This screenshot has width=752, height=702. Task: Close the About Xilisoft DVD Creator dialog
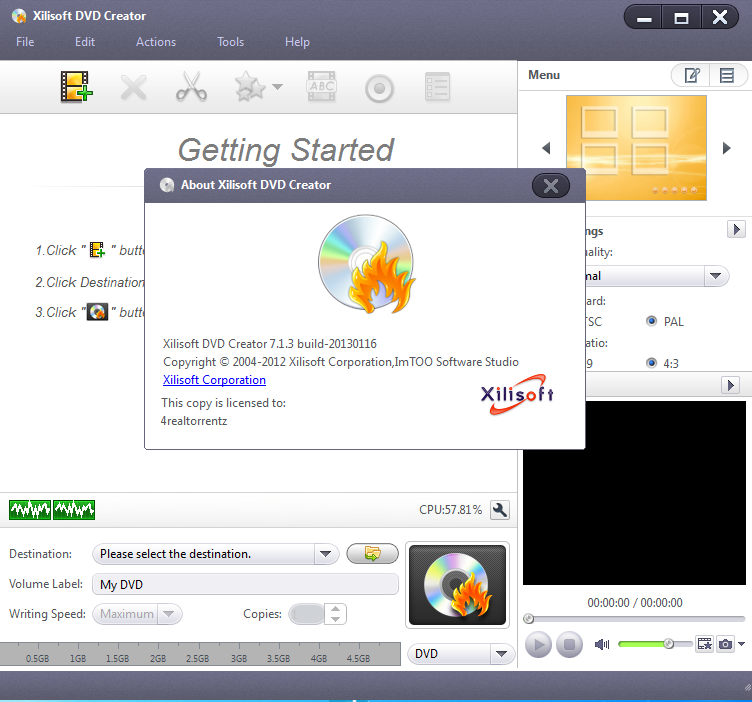(x=550, y=185)
